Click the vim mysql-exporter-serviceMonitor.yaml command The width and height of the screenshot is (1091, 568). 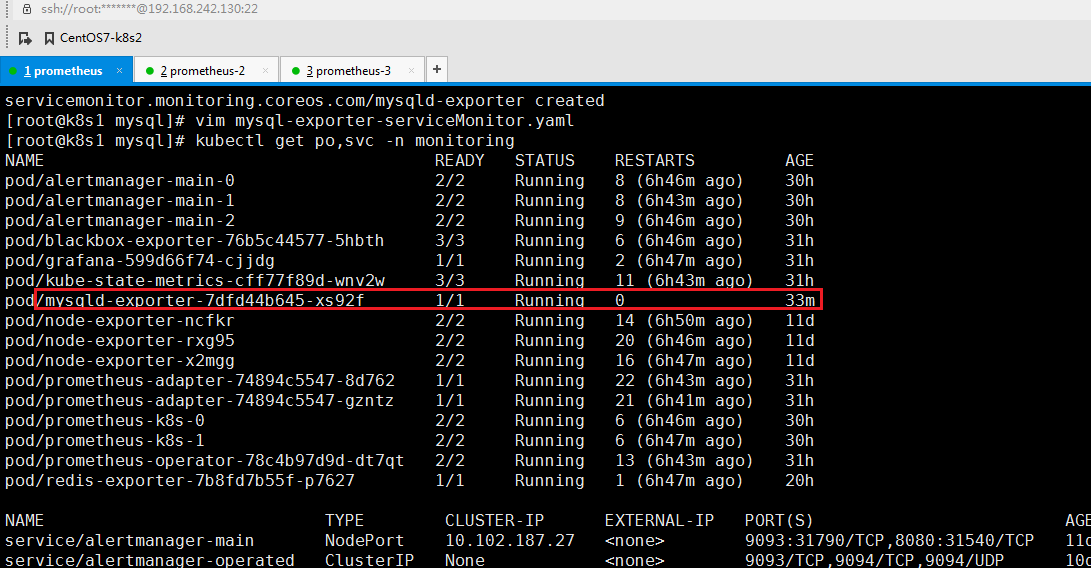click(x=385, y=120)
